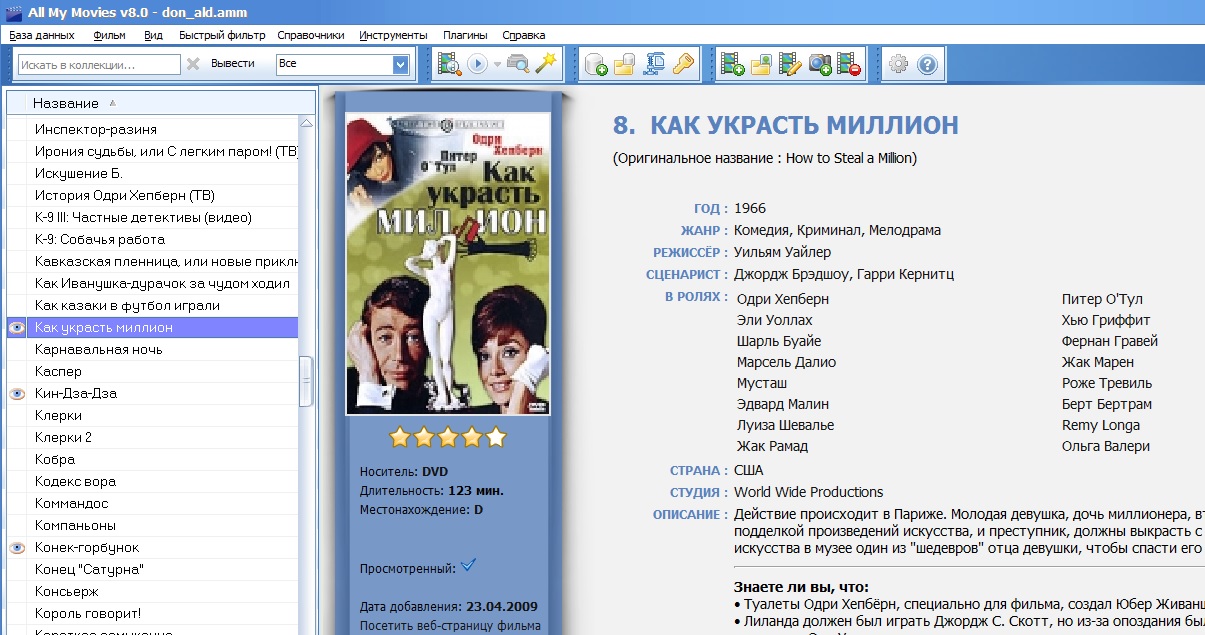Click the compress database icon
Viewport: 1205px width, 635px height.
point(654,64)
